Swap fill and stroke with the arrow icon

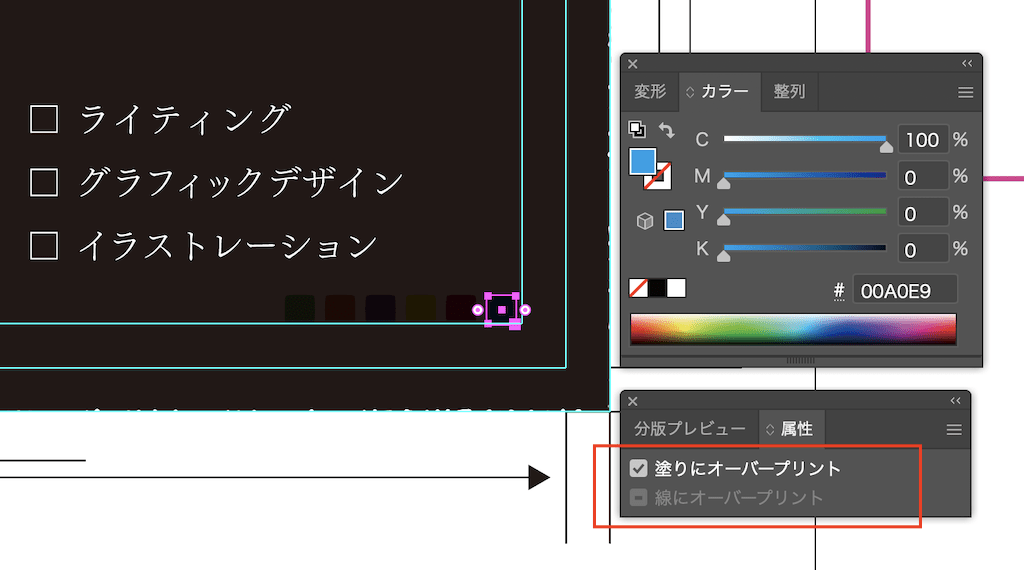click(x=667, y=130)
